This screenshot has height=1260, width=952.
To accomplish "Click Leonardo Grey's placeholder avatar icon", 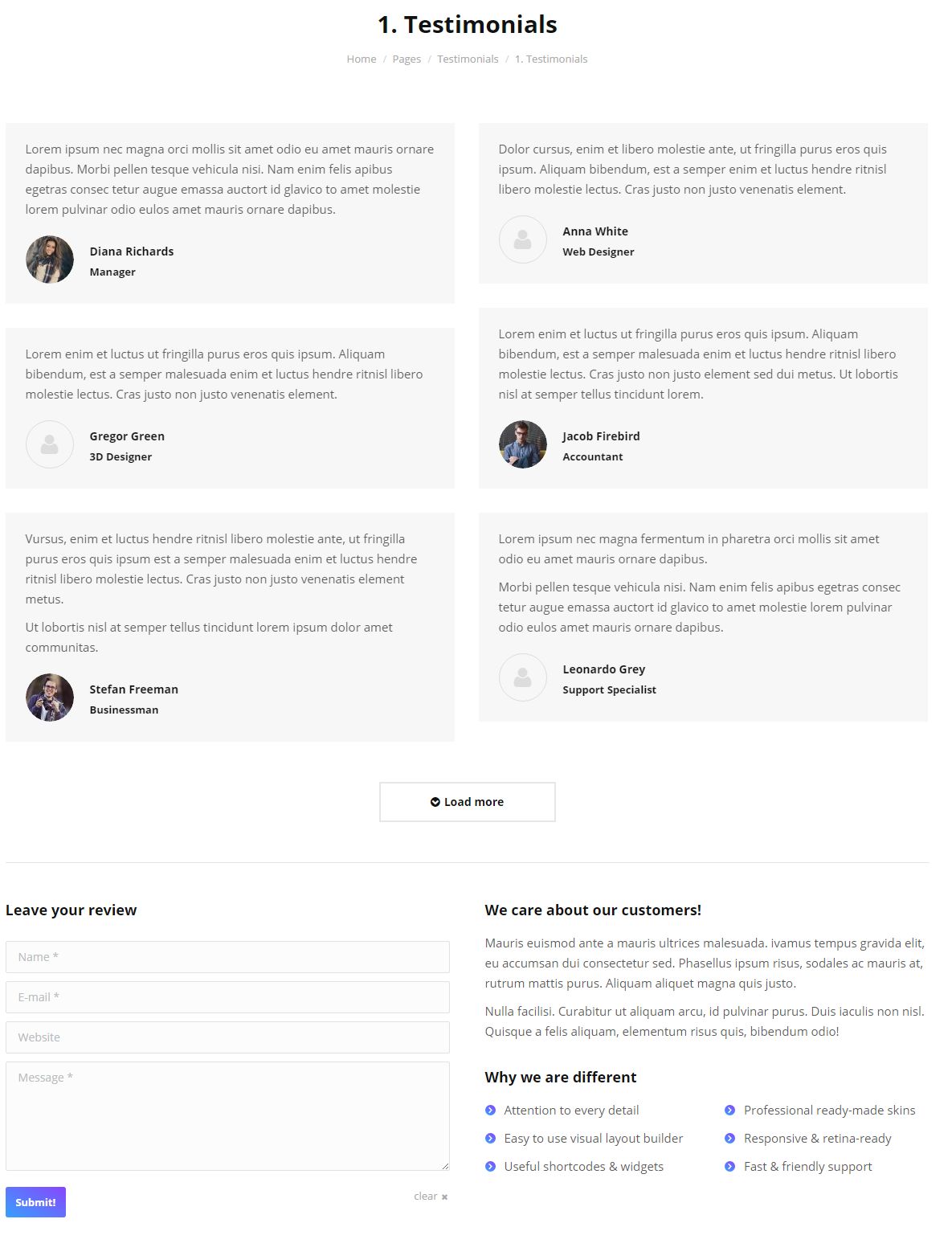I will pos(523,677).
